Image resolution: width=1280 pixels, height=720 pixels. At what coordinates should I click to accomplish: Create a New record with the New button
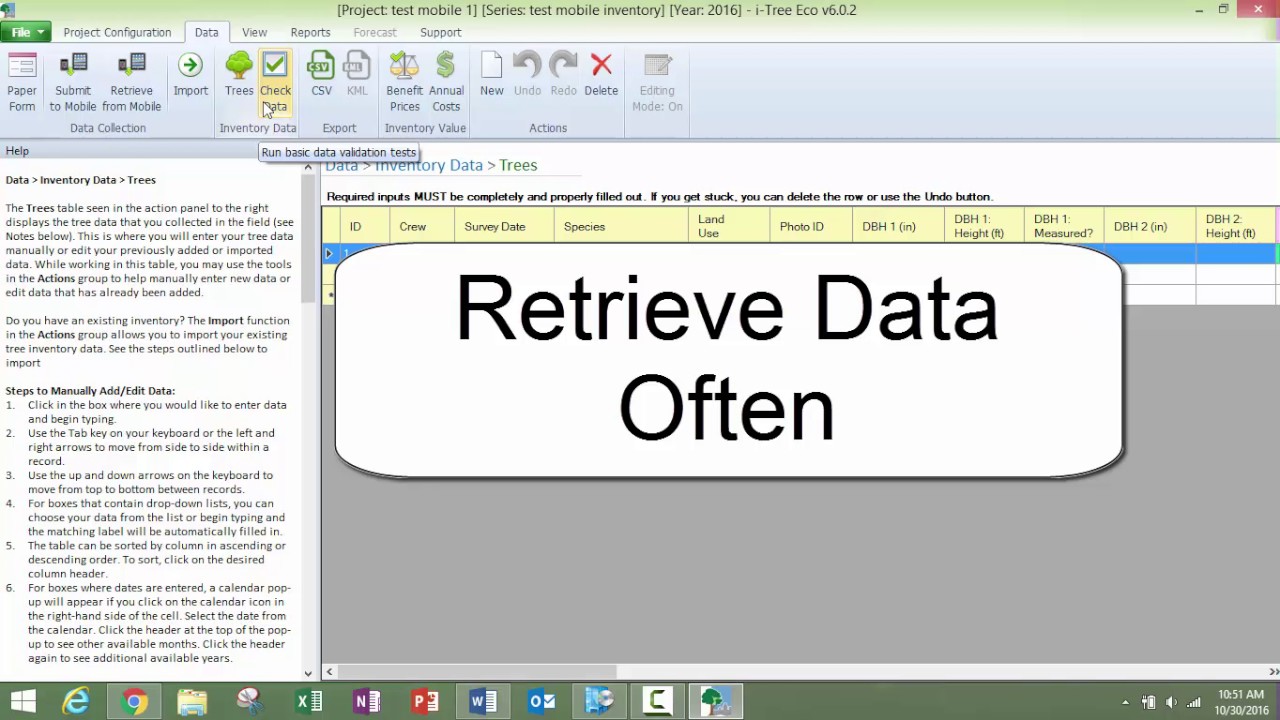(491, 75)
